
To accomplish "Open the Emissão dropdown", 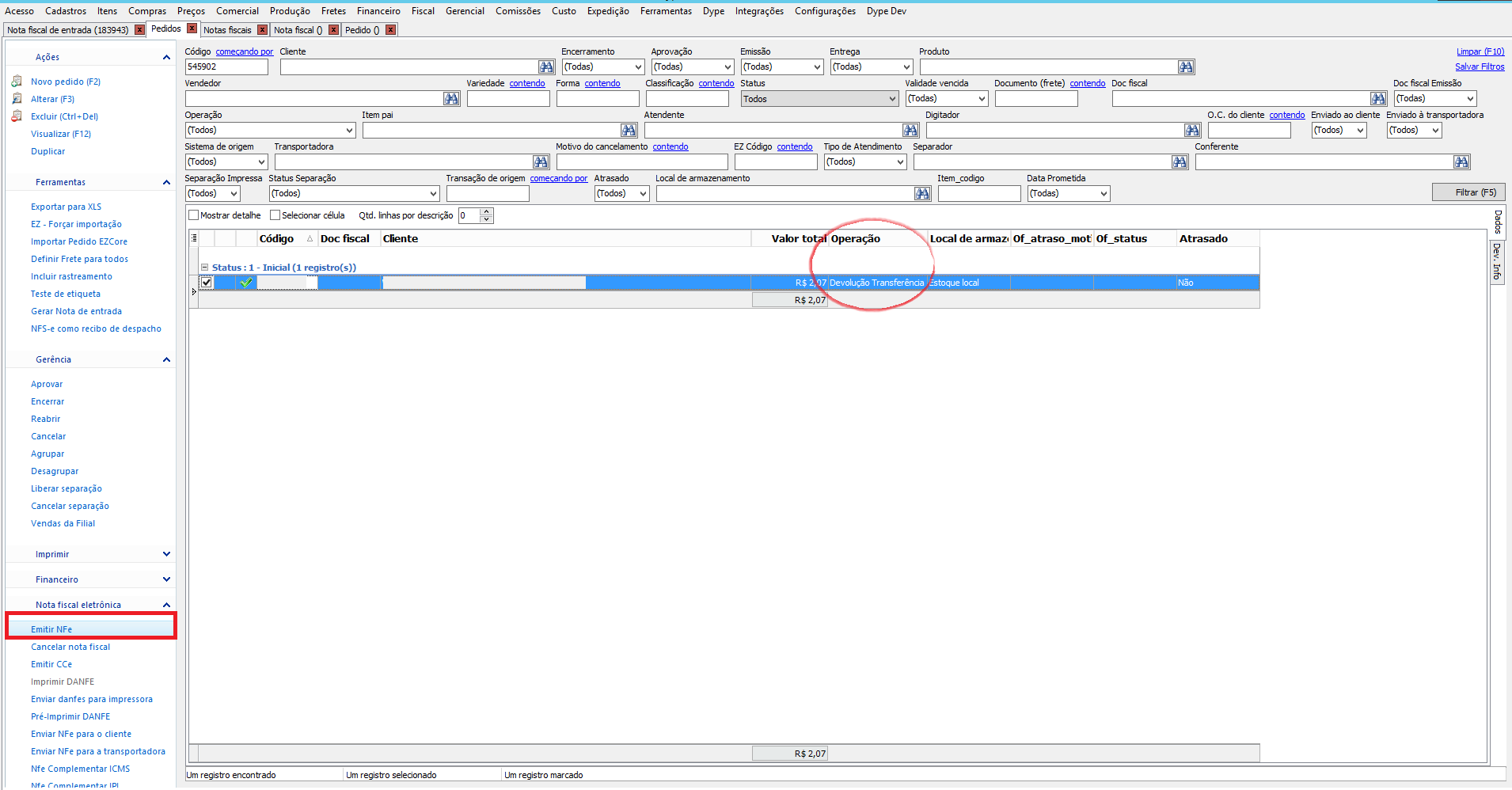I will [817, 67].
